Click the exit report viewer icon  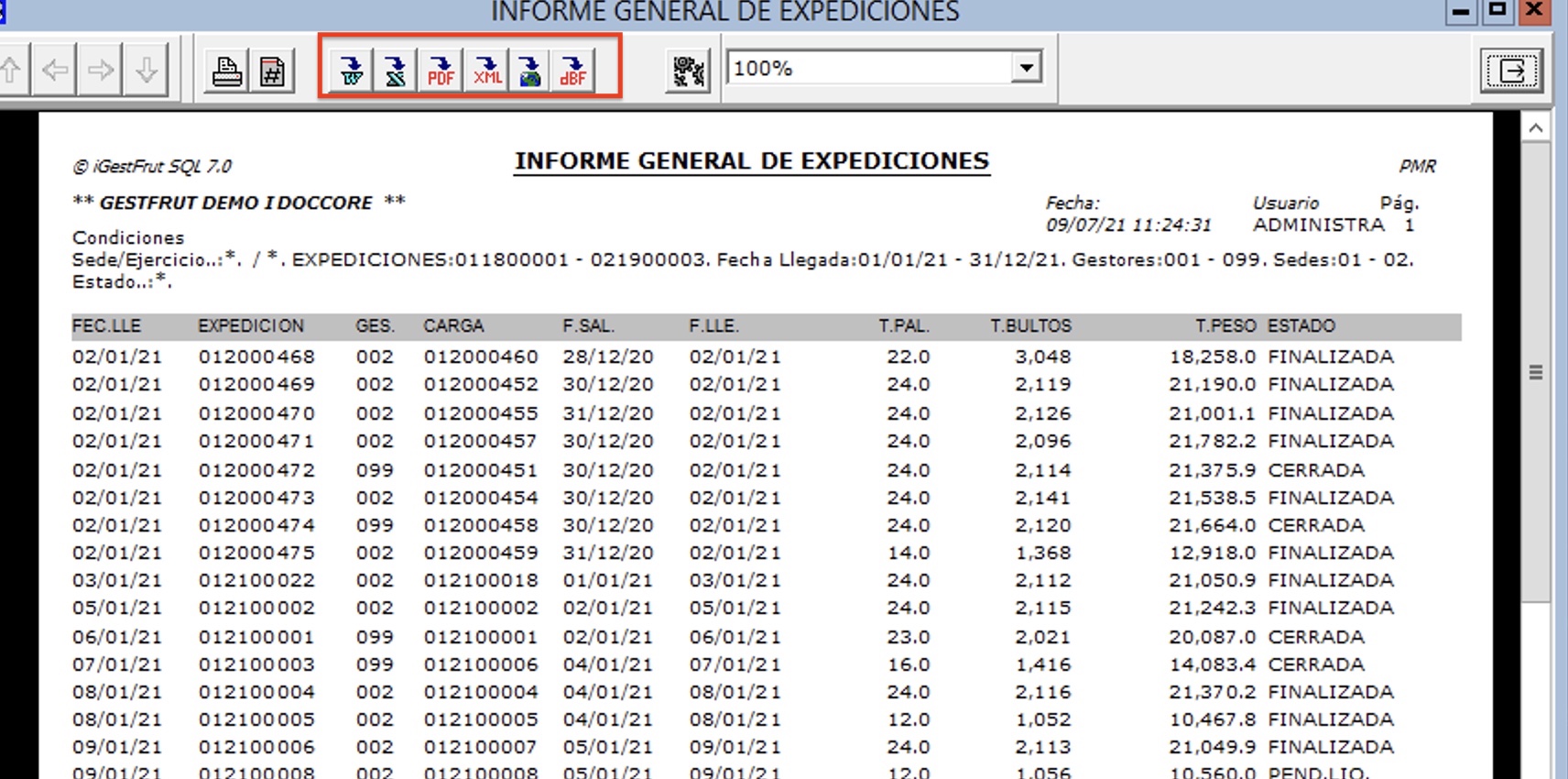[x=1511, y=70]
